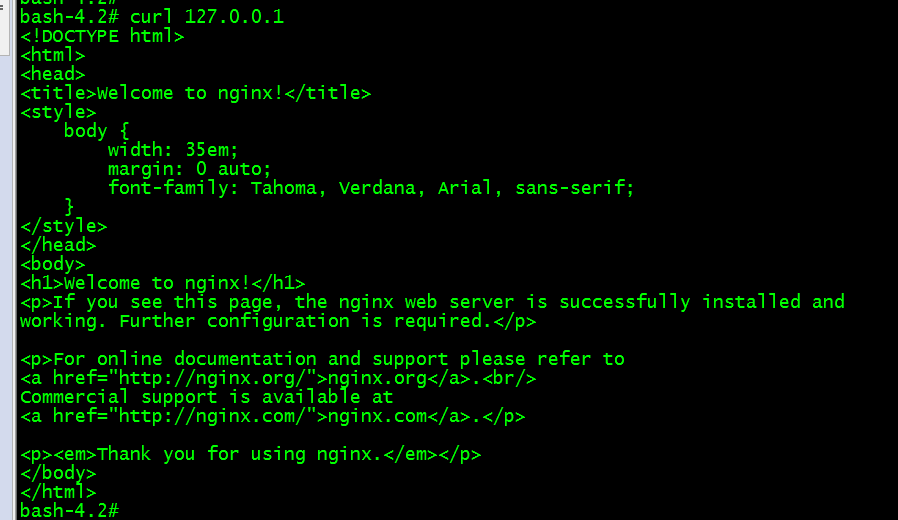Screen dimensions: 898x520
Task: Click the font-family declaration line
Action: (x=371, y=188)
